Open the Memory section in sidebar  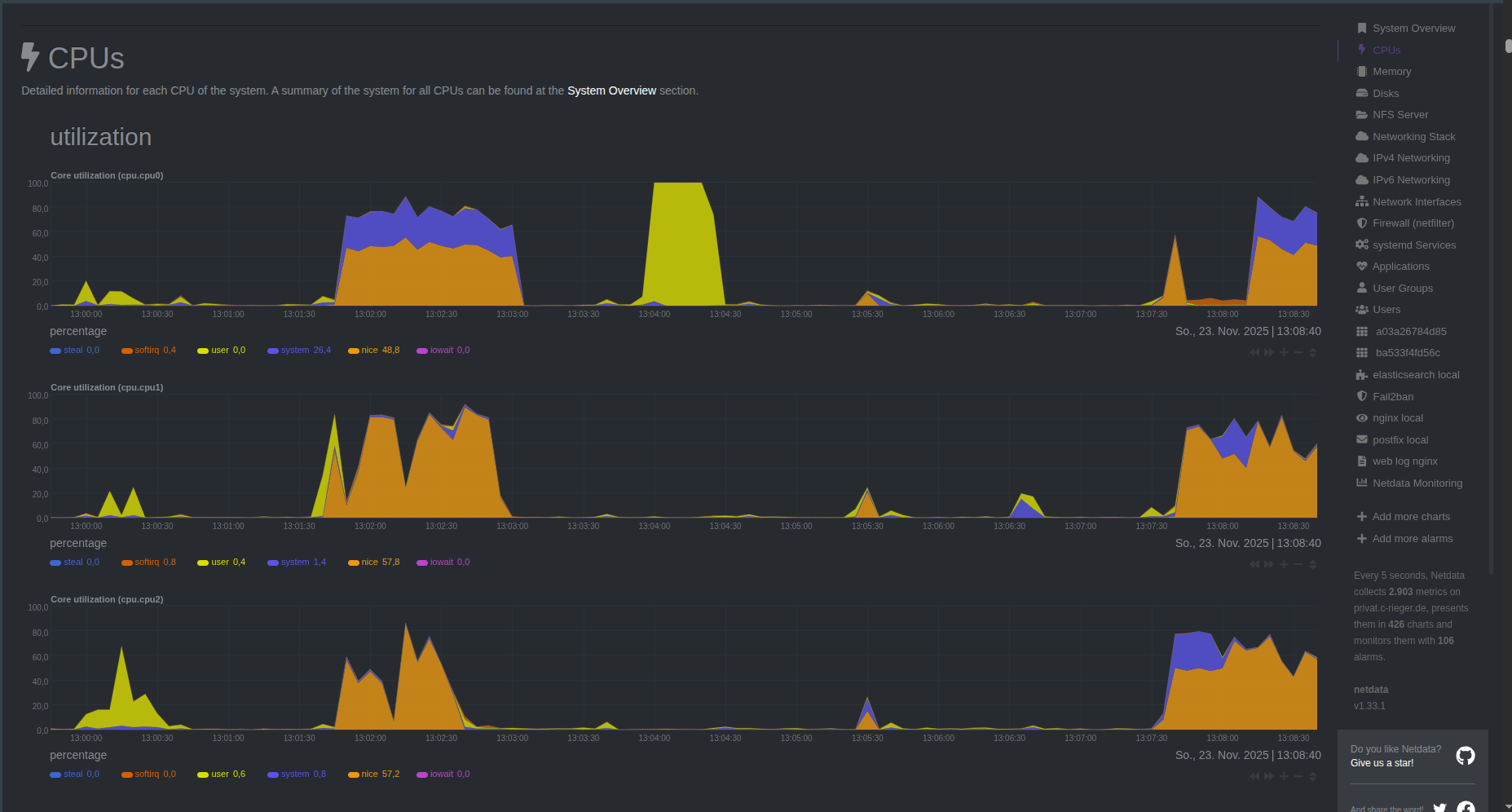[x=1391, y=72]
